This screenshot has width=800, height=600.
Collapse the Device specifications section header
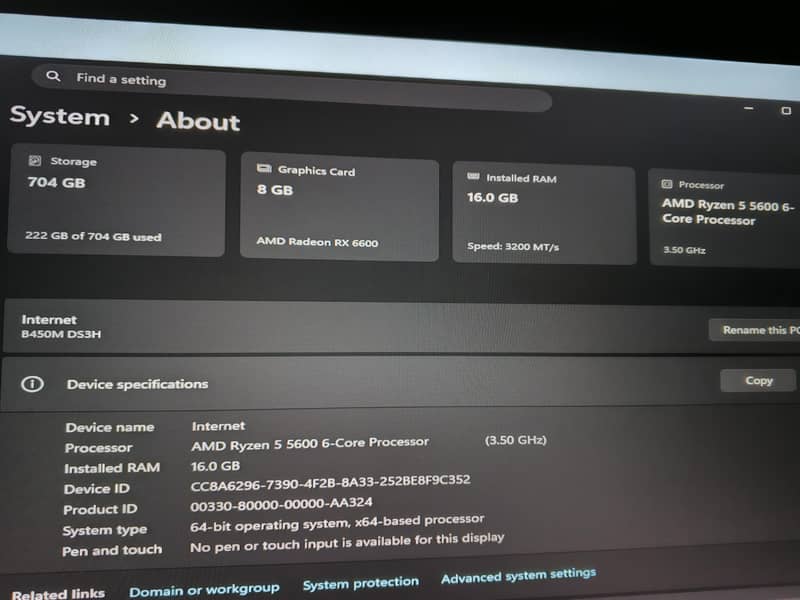click(400, 383)
